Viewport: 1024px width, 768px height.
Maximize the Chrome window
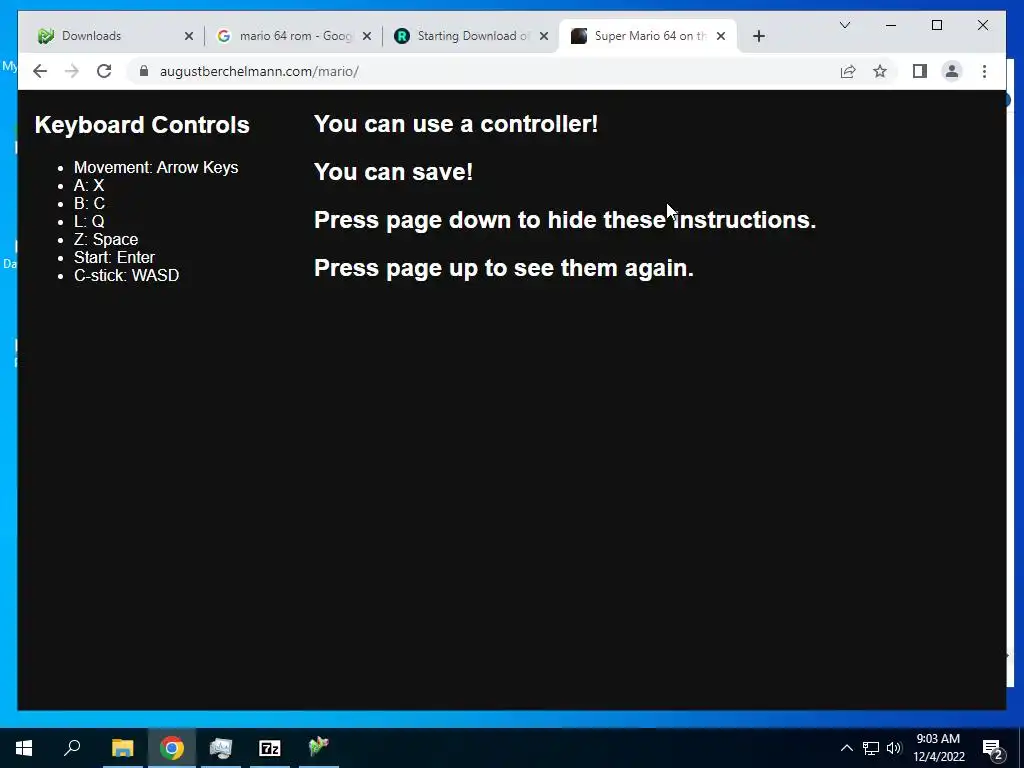pyautogui.click(x=936, y=25)
